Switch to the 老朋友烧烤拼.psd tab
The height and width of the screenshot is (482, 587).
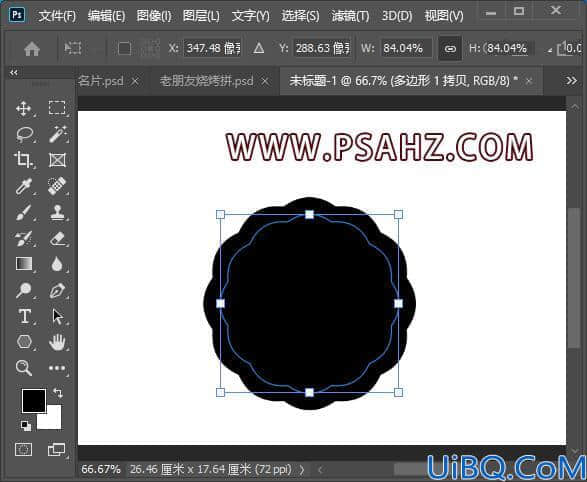207,81
